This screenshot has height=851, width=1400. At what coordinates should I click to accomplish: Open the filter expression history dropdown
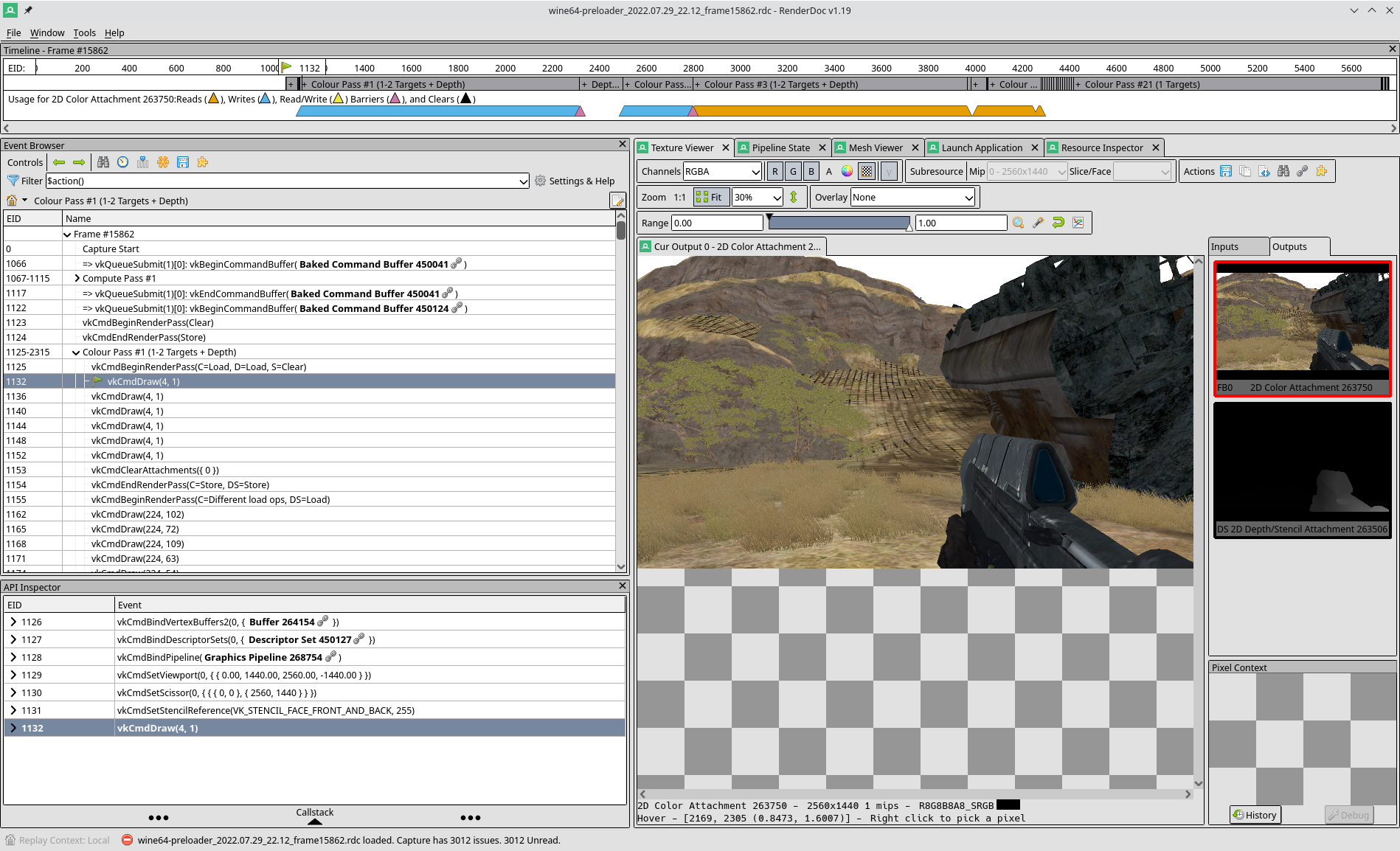[523, 181]
